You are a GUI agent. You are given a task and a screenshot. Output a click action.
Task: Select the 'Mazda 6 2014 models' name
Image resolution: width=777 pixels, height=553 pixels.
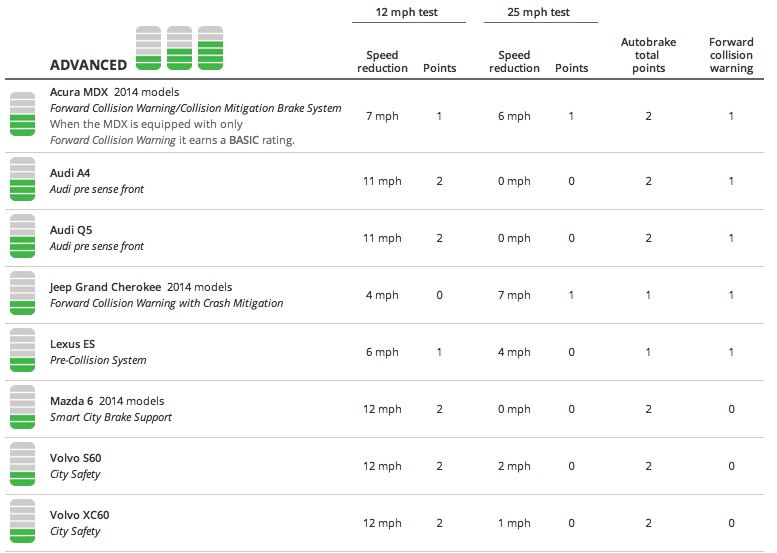(x=107, y=401)
